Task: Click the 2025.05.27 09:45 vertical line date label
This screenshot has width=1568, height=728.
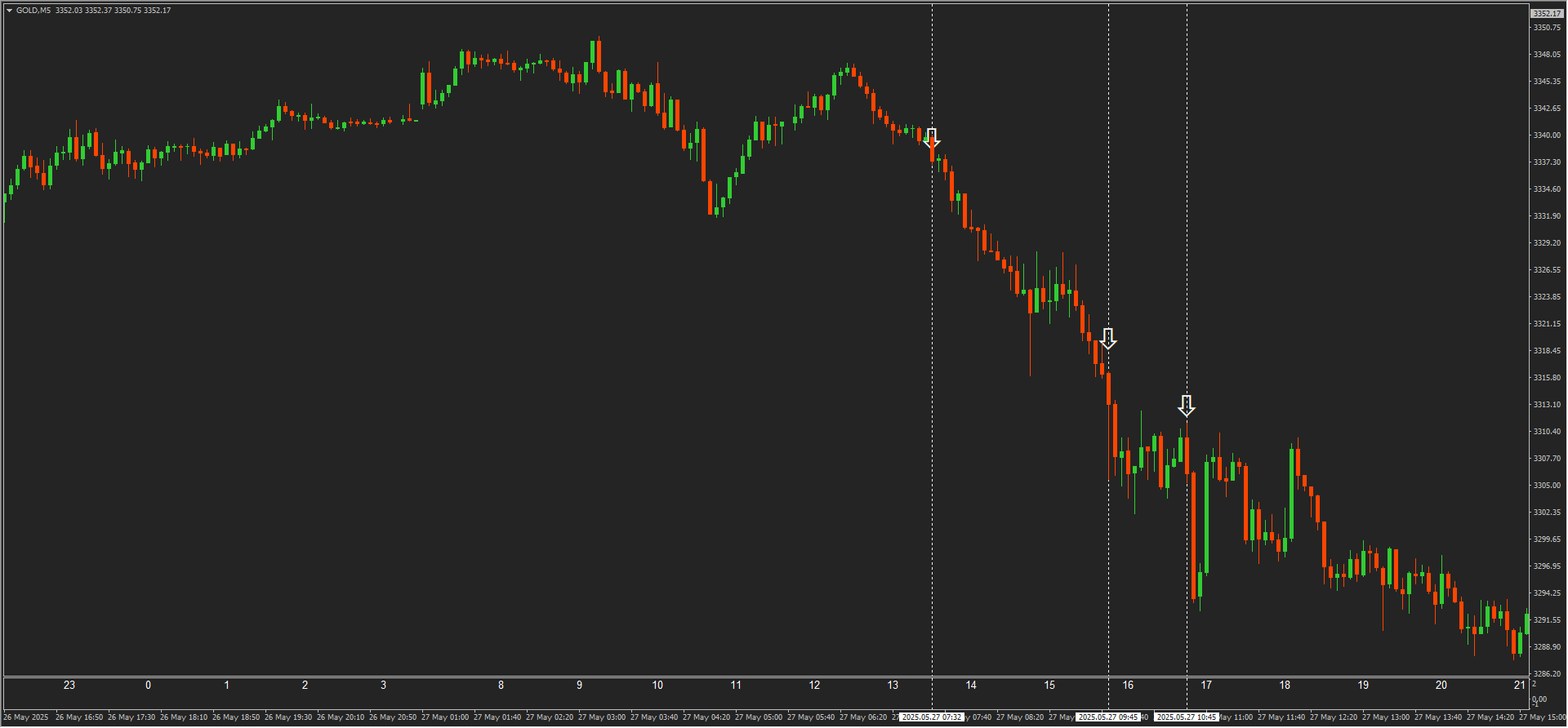Action: pos(1108,717)
